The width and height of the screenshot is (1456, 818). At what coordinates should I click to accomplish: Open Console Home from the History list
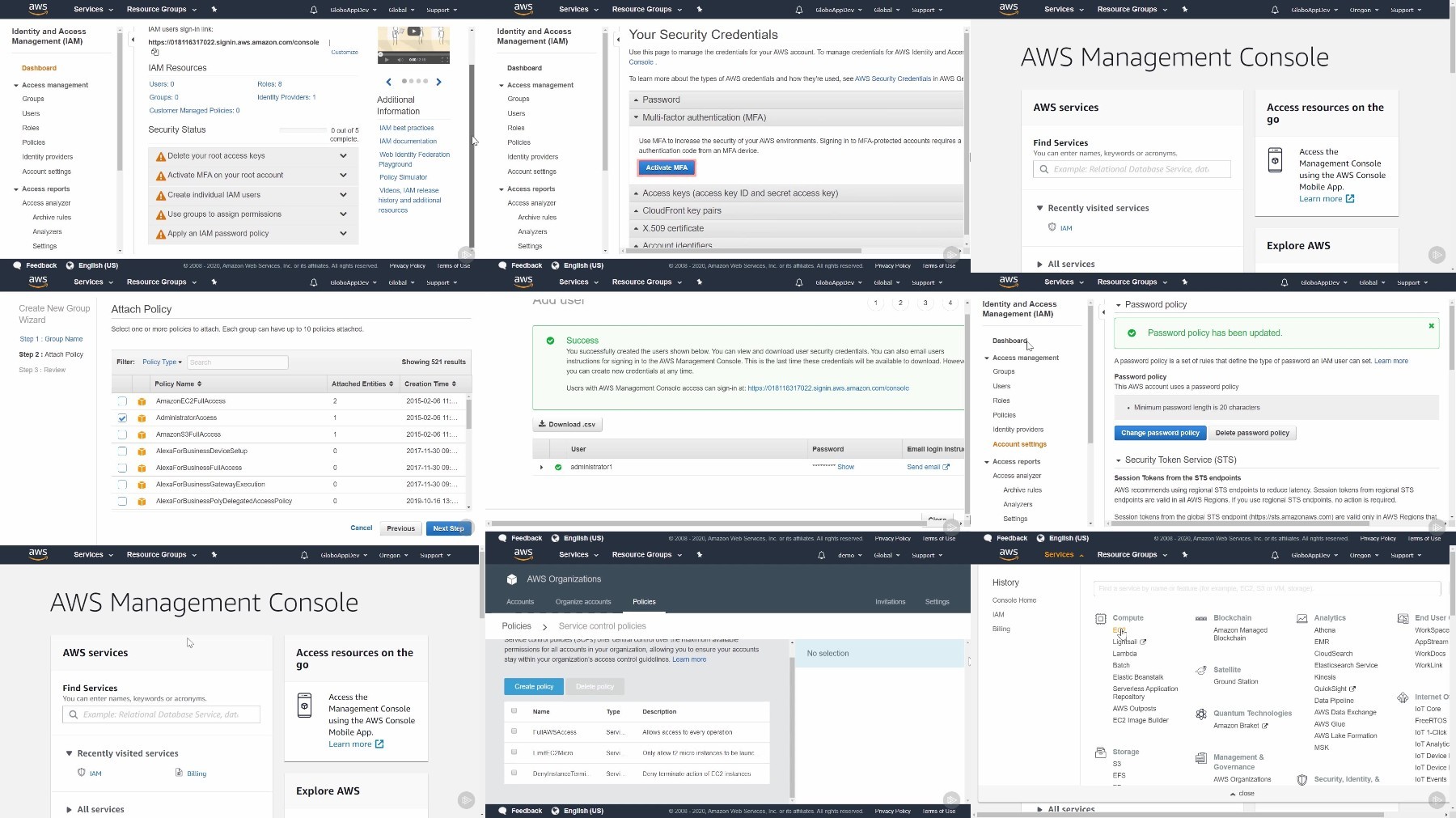1014,600
